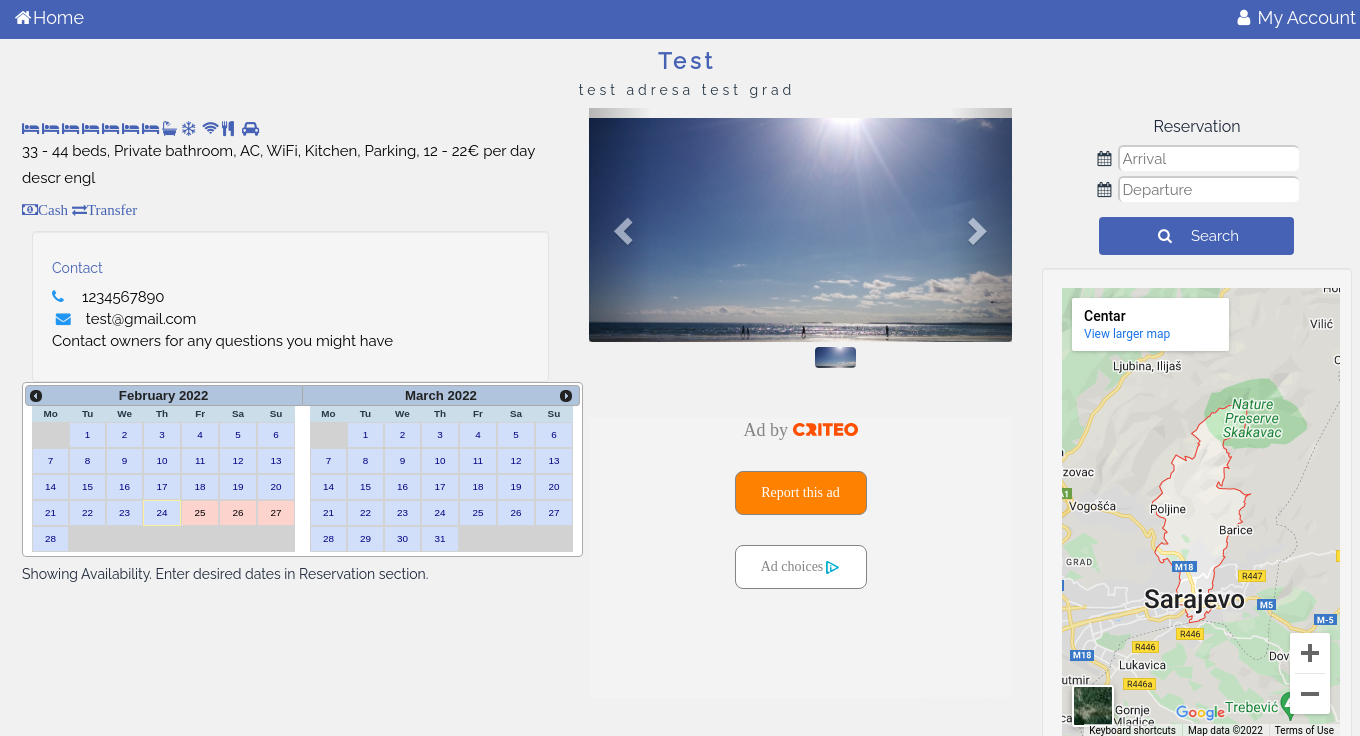Zoom out on the map
Viewport: 1360px width, 736px height.
1310,694
